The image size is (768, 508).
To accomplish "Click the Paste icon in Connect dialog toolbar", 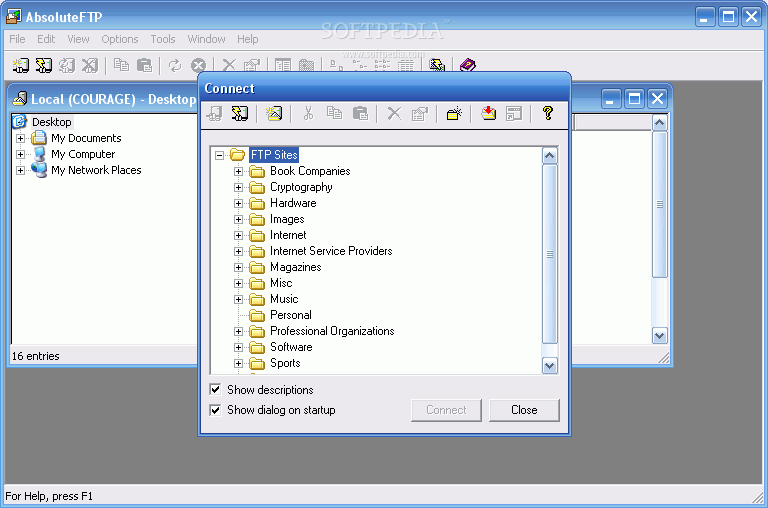I will pyautogui.click(x=360, y=114).
